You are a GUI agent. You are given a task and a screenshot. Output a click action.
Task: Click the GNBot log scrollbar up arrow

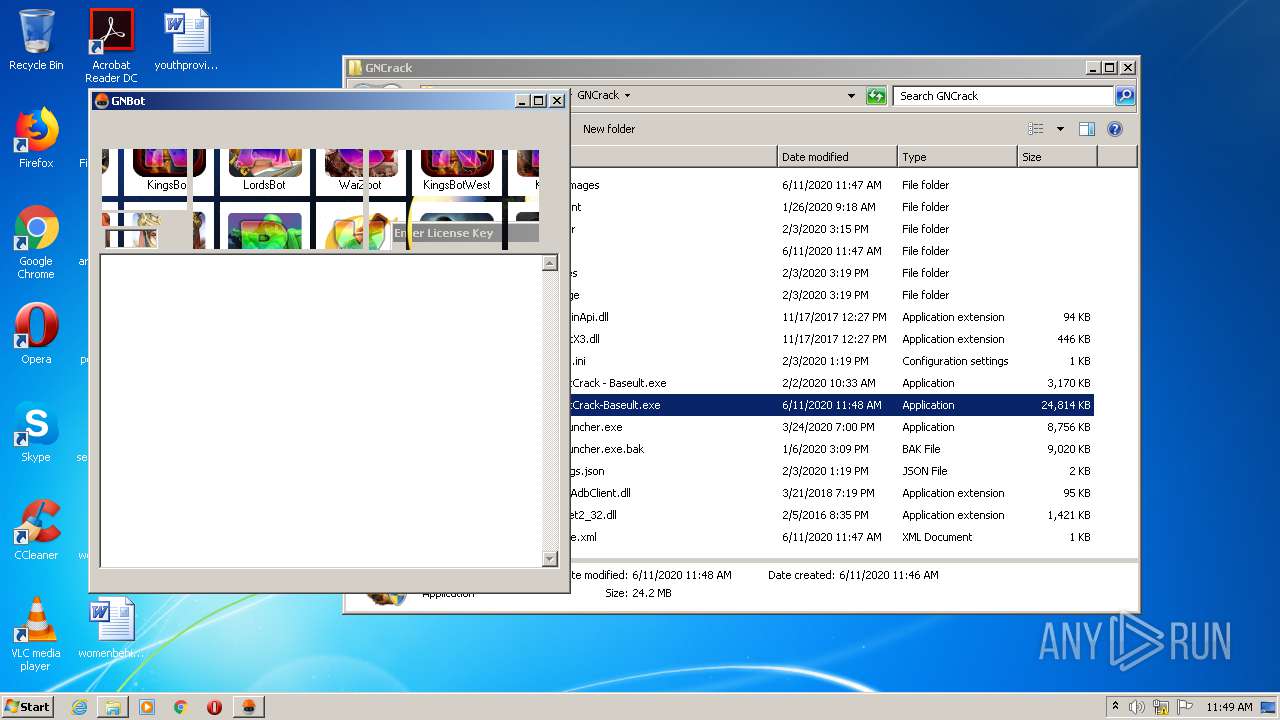(550, 263)
